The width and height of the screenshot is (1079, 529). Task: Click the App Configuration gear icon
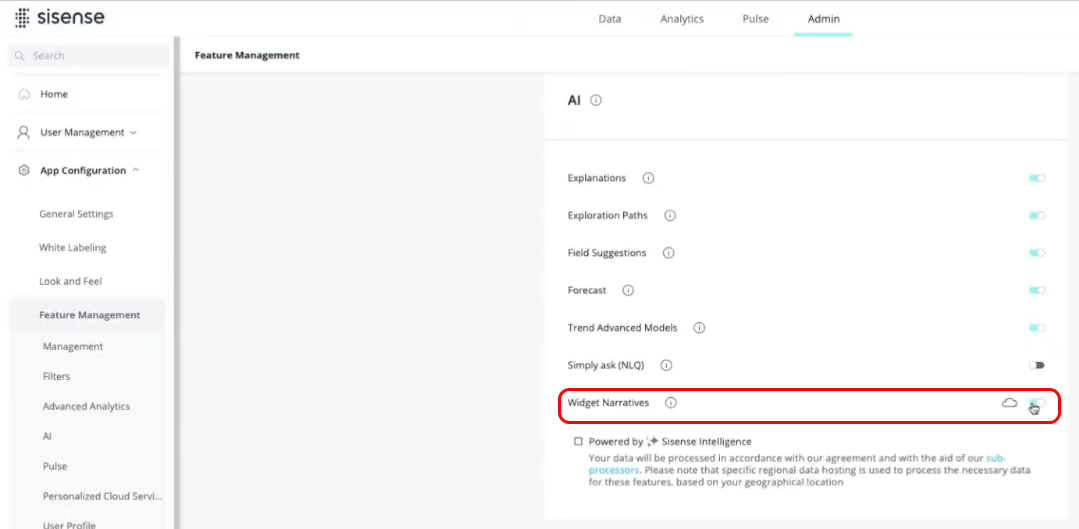coord(24,170)
